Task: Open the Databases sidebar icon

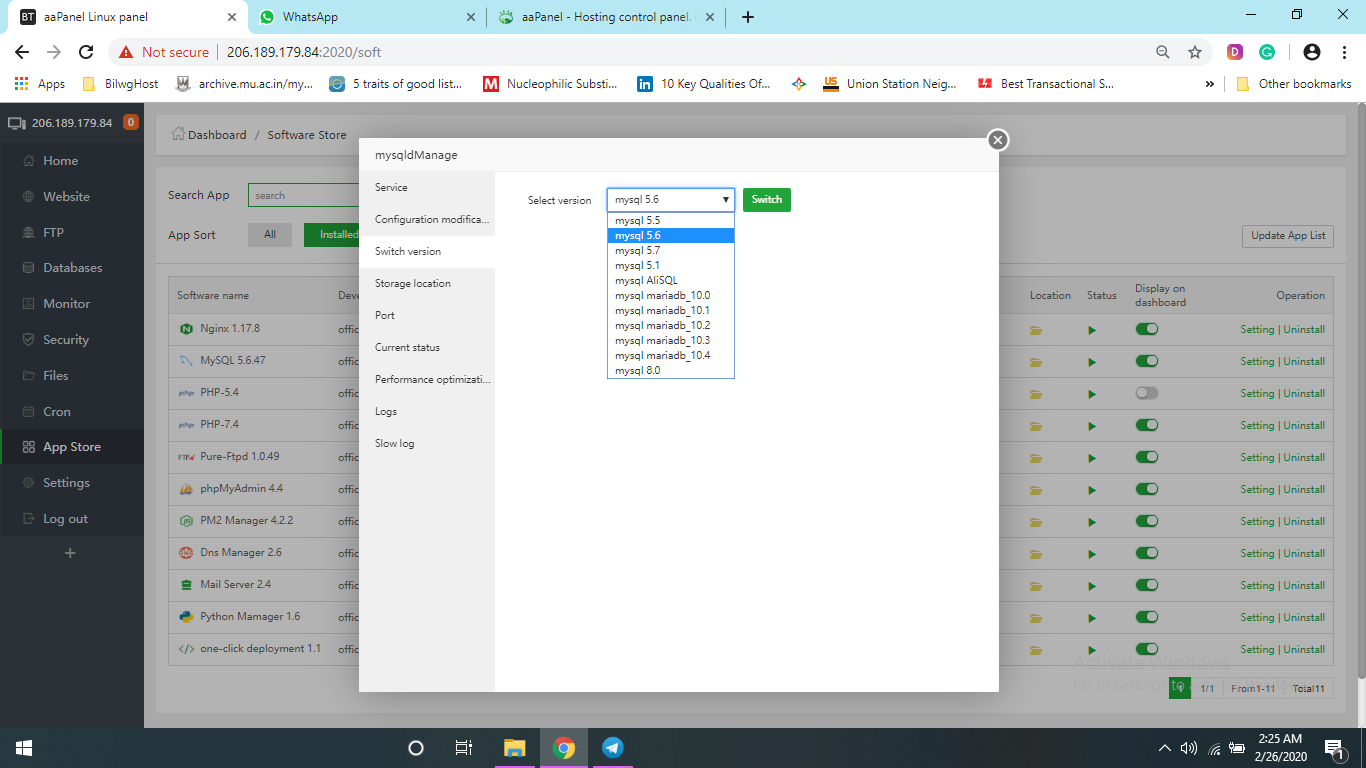Action: coord(29,268)
